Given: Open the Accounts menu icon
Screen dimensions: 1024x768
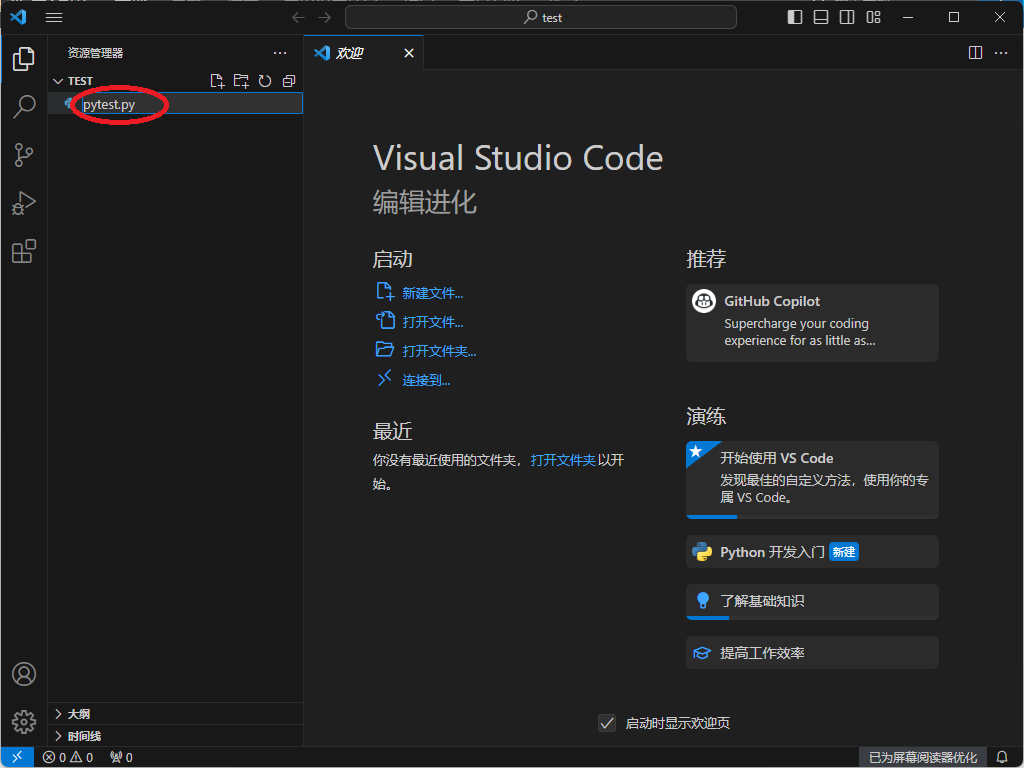Looking at the screenshot, I should (x=24, y=674).
